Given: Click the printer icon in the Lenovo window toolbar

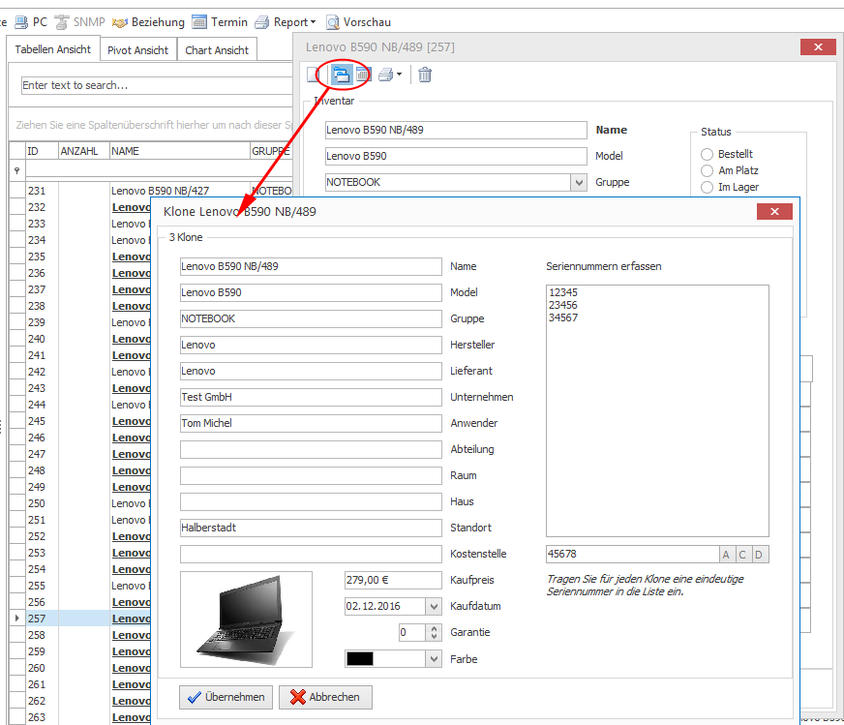Looking at the screenshot, I should coord(385,75).
